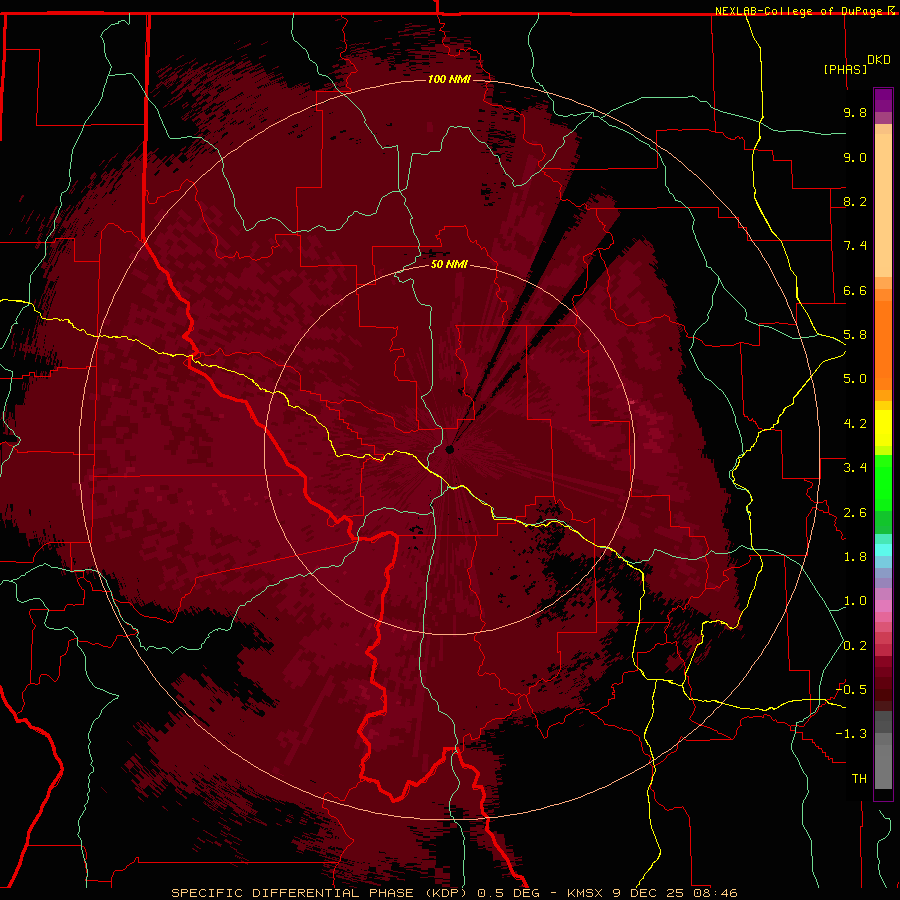Click the 2.6 value on the scale
This screenshot has width=900, height=900.
pyautogui.click(x=855, y=513)
